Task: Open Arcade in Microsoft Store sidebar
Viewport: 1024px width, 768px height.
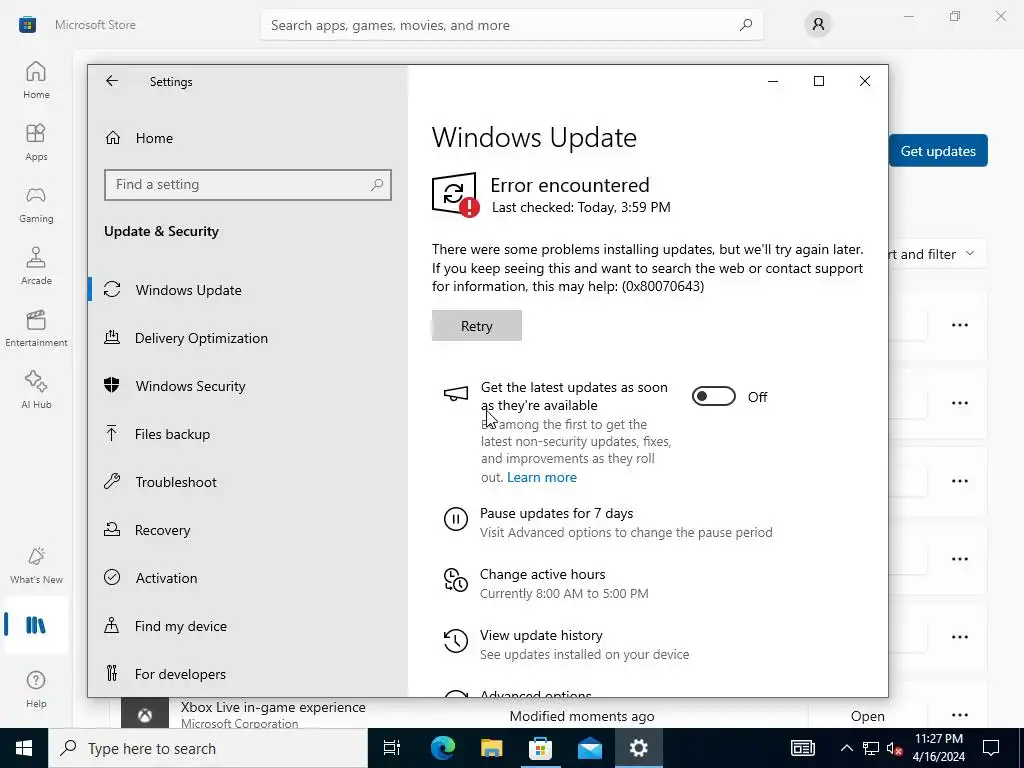Action: pos(36,266)
